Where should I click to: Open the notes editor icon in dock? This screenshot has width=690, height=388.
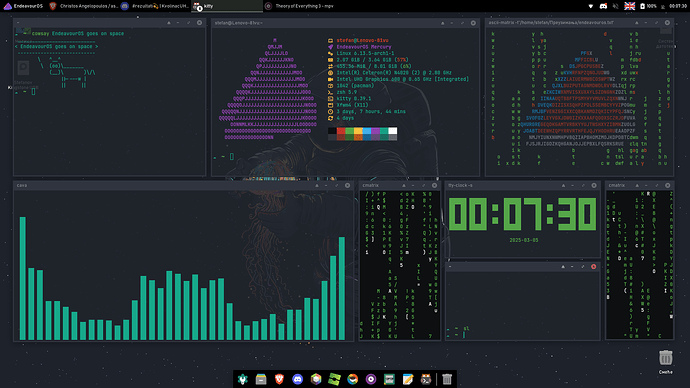coord(408,379)
